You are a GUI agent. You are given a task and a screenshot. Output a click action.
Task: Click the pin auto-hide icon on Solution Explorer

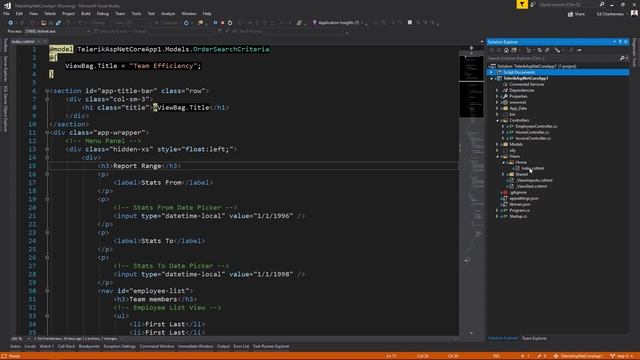(620, 42)
